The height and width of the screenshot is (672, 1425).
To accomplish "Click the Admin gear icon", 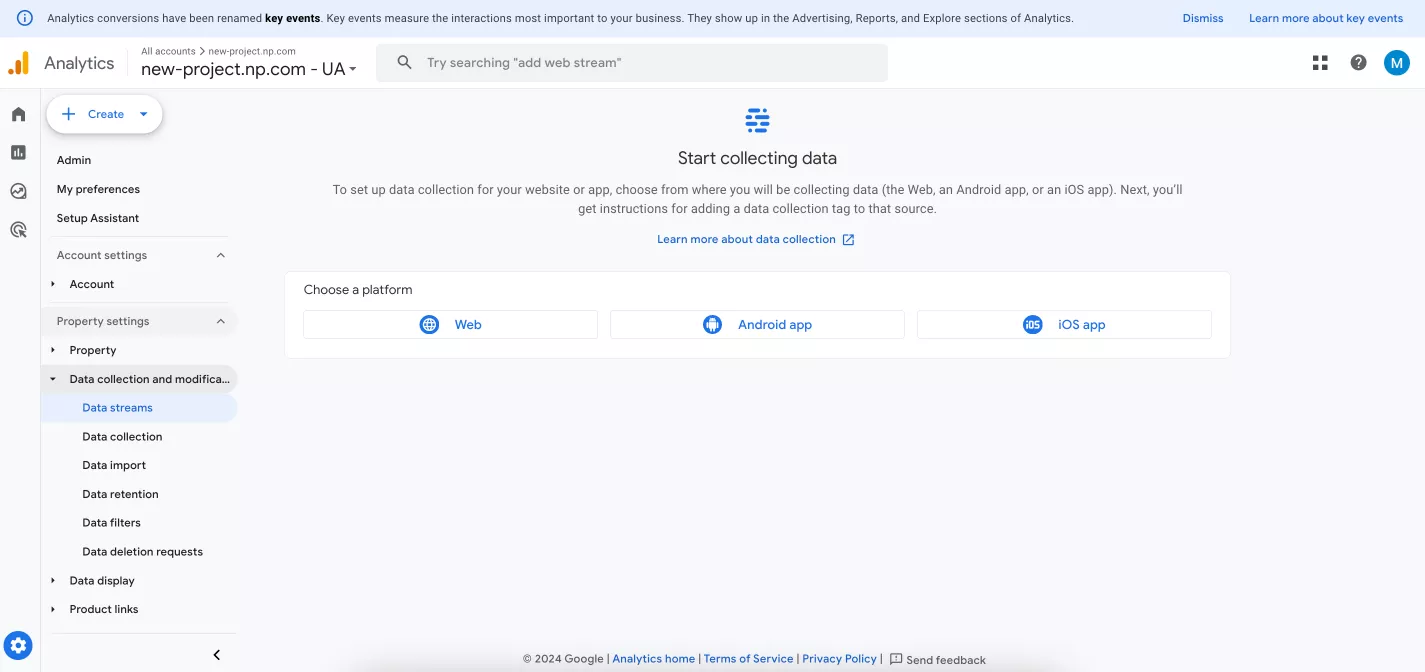I will tap(18, 645).
